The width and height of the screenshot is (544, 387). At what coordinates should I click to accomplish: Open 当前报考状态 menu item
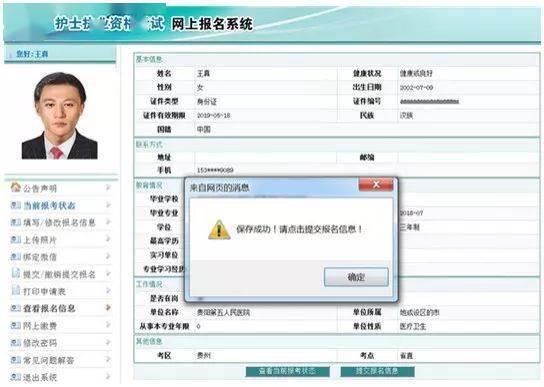(x=49, y=205)
